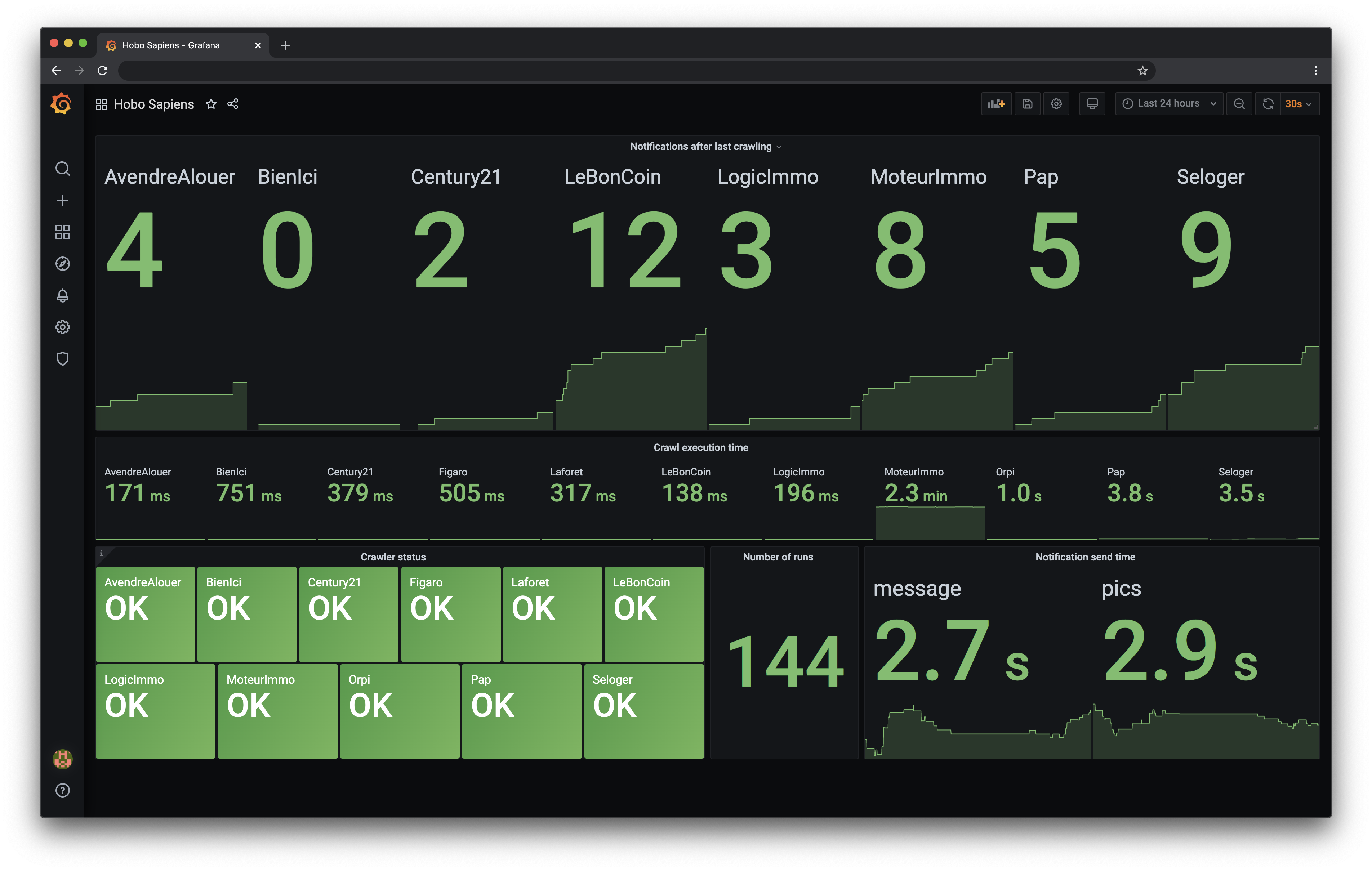
Task: Share the dashboard via share icon
Action: pyautogui.click(x=233, y=104)
